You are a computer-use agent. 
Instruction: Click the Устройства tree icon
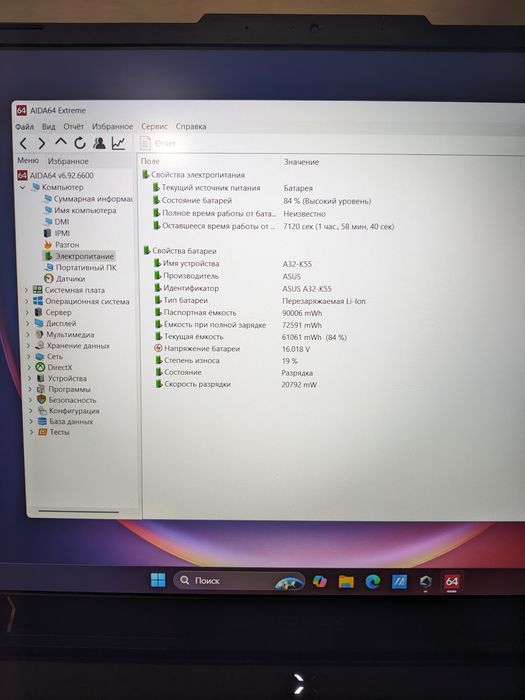[41, 378]
